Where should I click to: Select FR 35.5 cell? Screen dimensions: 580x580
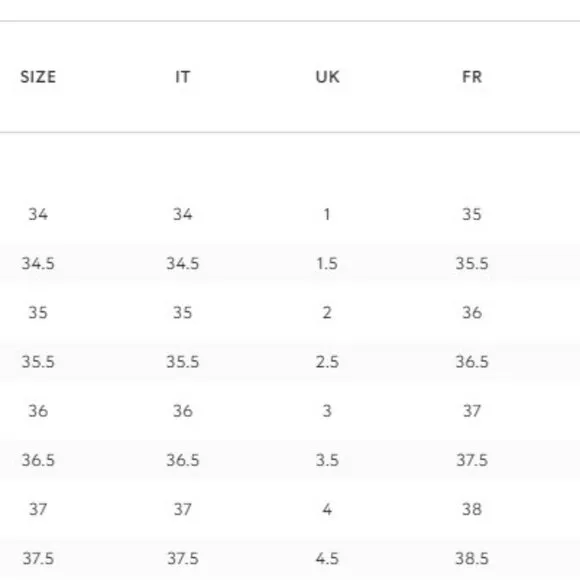472,263
